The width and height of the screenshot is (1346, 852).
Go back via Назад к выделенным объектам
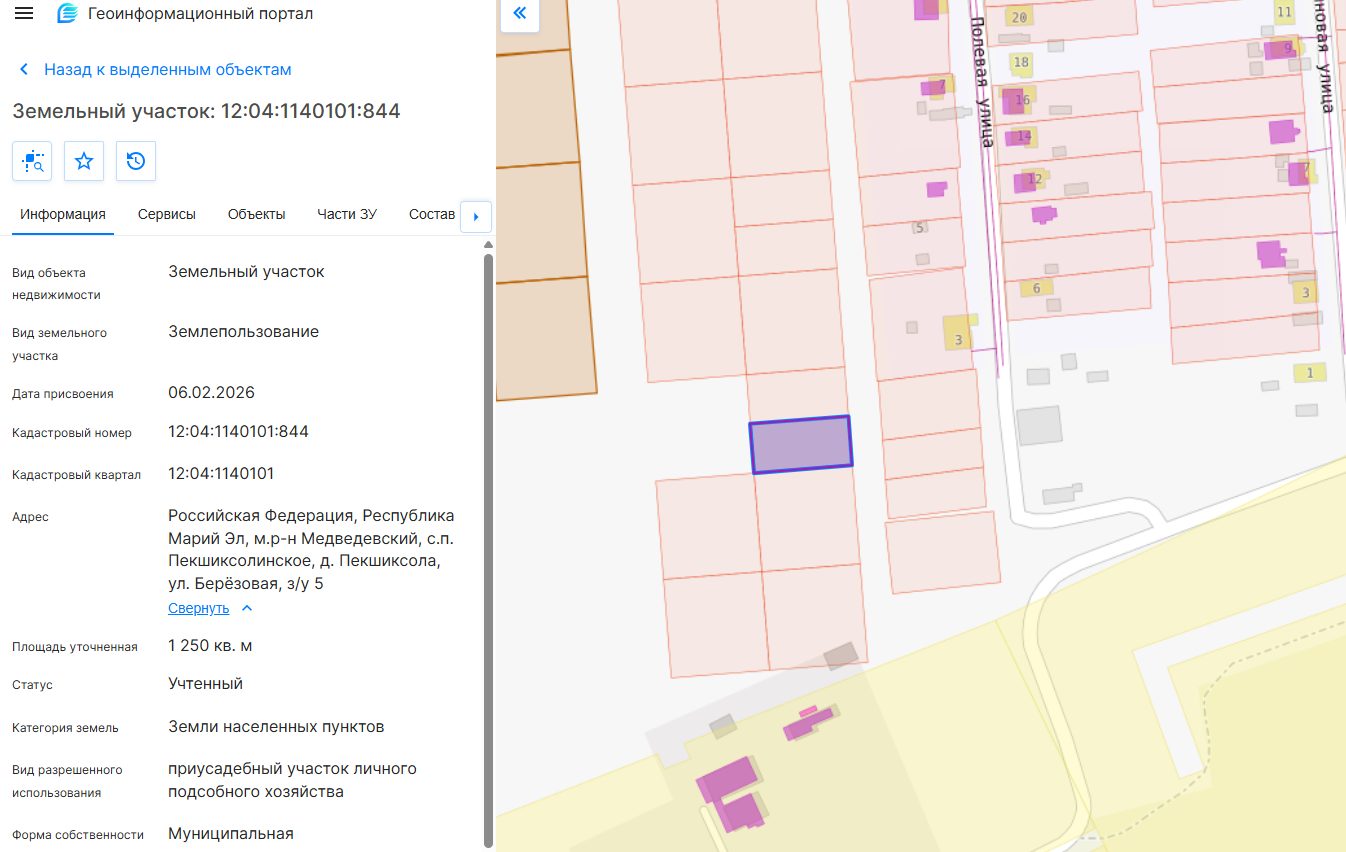point(167,69)
